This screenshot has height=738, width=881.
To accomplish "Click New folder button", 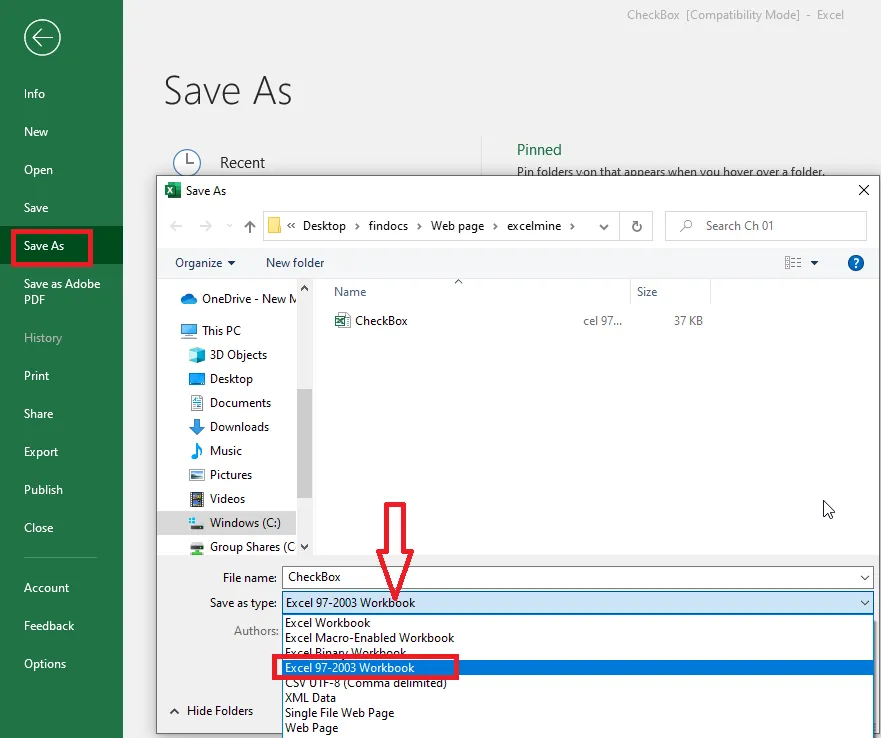I will tap(295, 262).
